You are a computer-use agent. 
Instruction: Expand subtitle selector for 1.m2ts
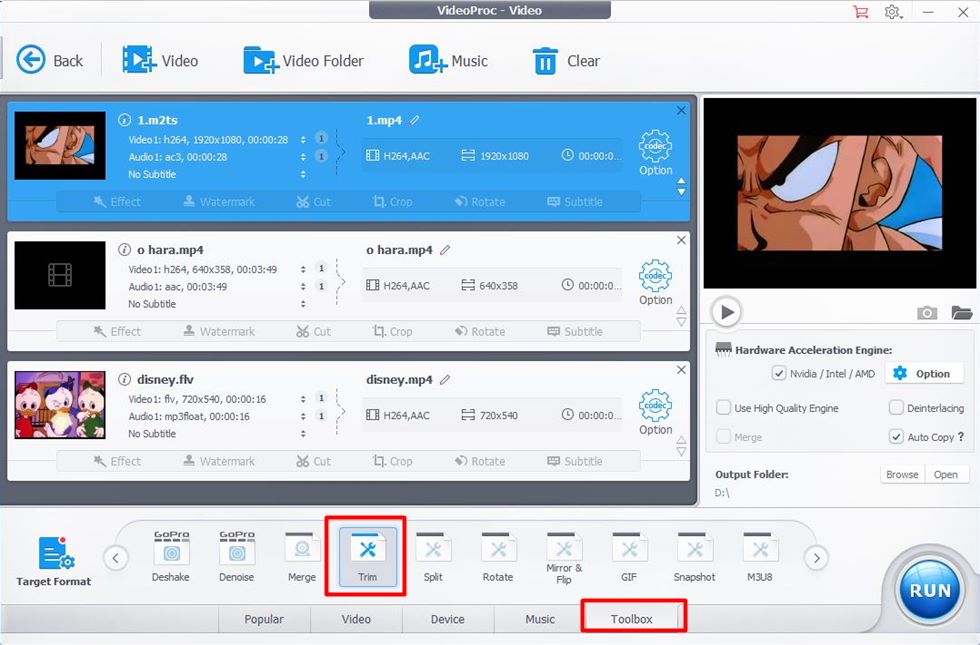tap(302, 174)
